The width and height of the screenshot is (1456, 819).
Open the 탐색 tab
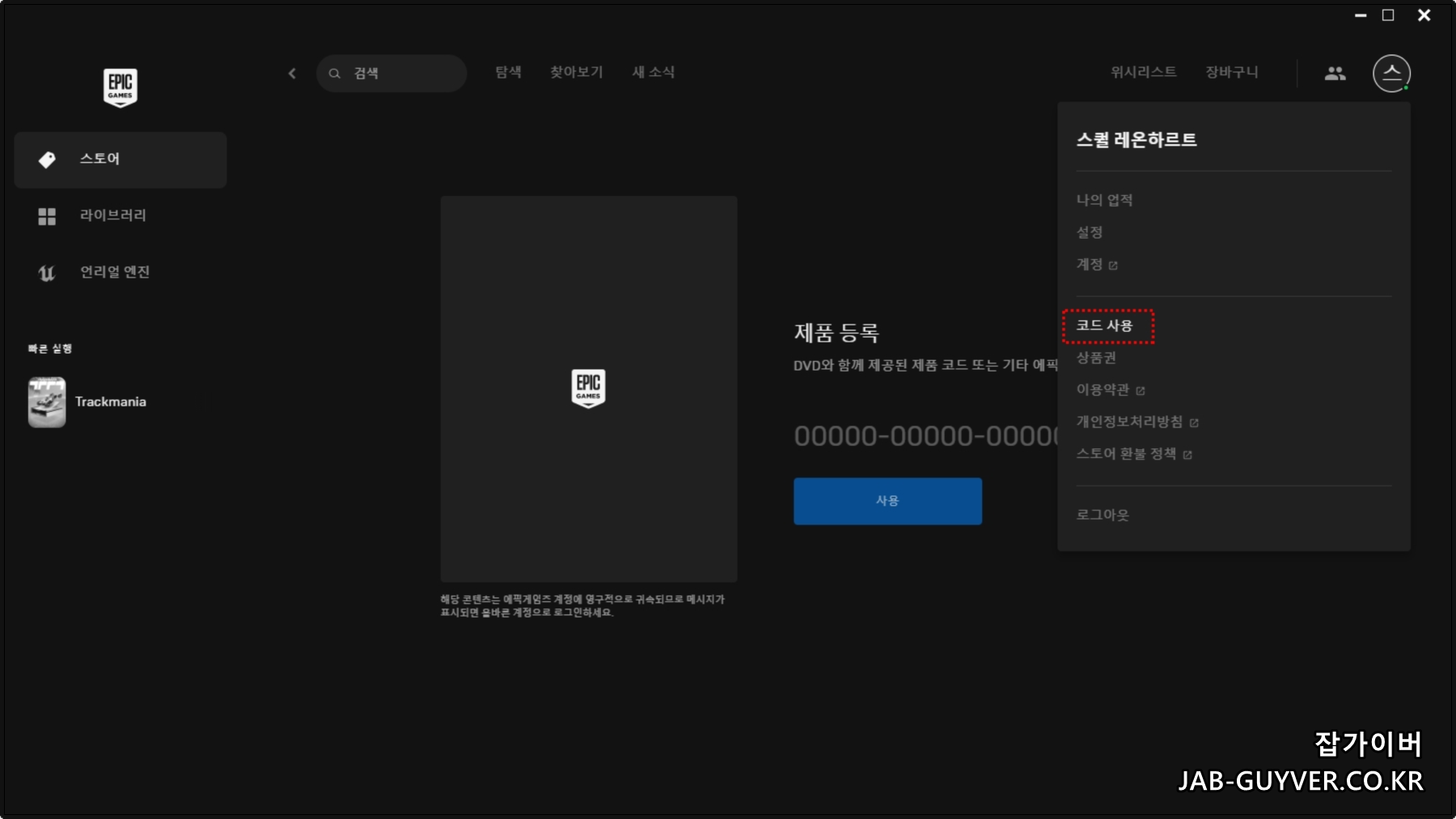click(509, 72)
